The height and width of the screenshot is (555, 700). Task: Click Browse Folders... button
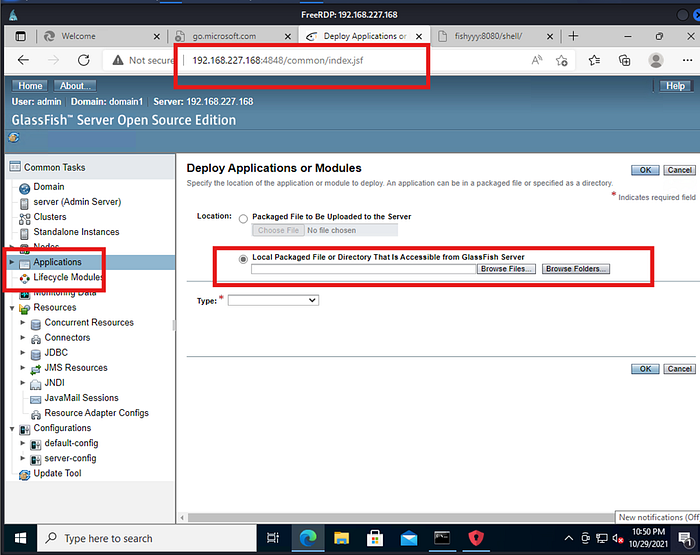point(576,269)
